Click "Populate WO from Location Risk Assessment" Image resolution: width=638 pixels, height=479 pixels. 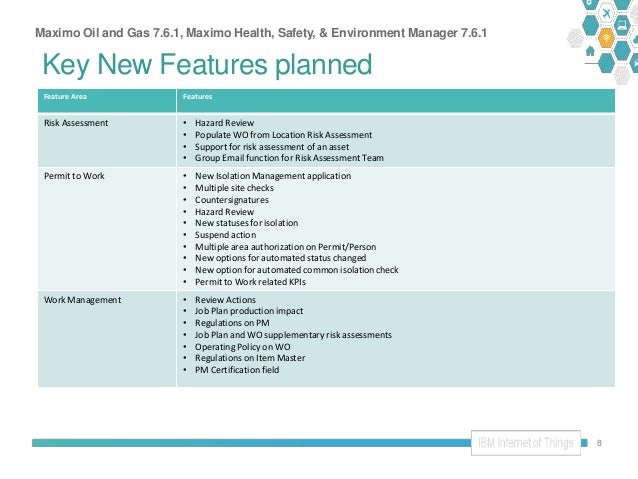(283, 135)
